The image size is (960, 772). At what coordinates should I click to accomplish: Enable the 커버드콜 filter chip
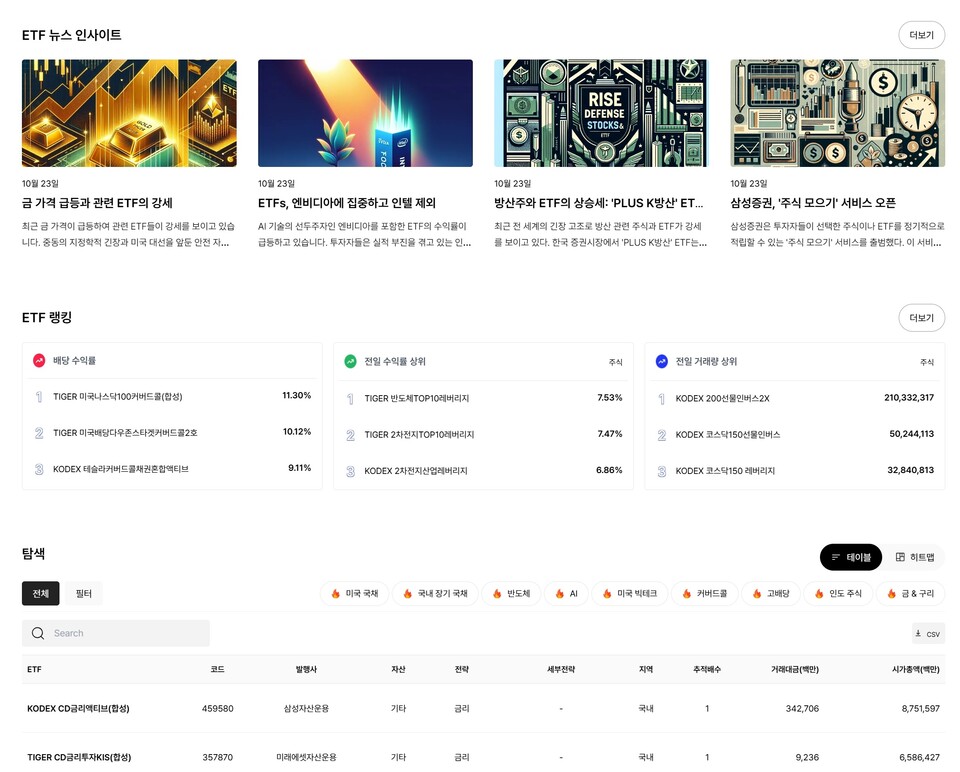[x=704, y=593]
